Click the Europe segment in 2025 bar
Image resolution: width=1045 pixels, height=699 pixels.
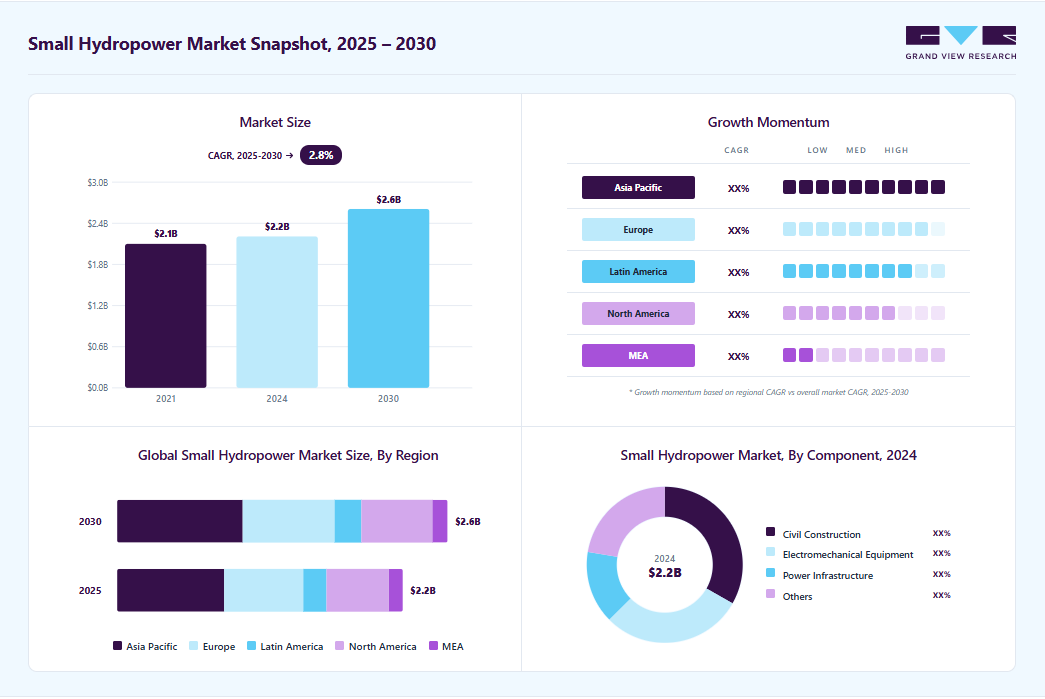tap(264, 590)
